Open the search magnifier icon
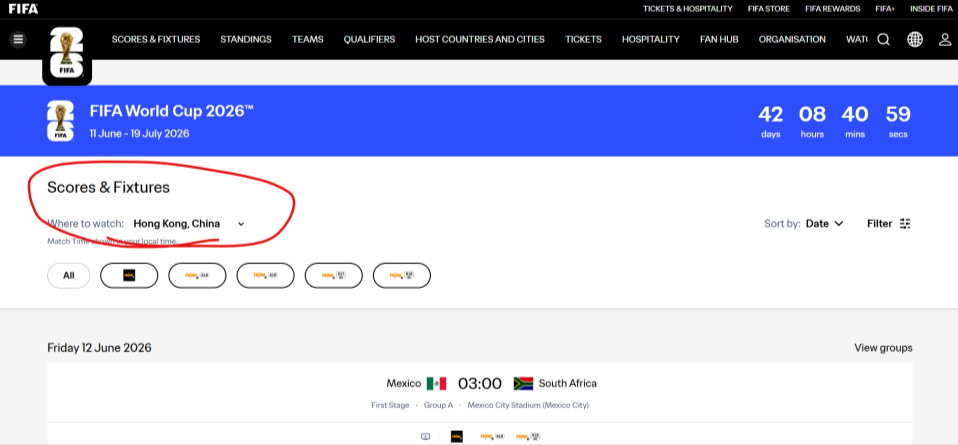Screen dimensions: 958x445 (883, 40)
